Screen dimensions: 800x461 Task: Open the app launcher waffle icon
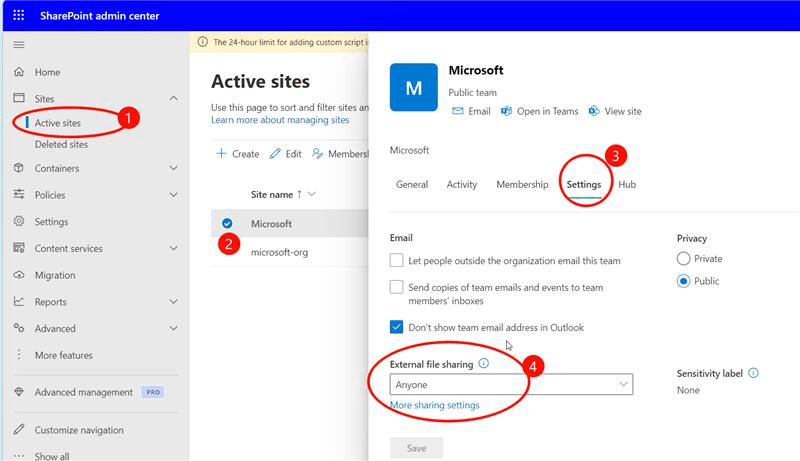point(18,15)
